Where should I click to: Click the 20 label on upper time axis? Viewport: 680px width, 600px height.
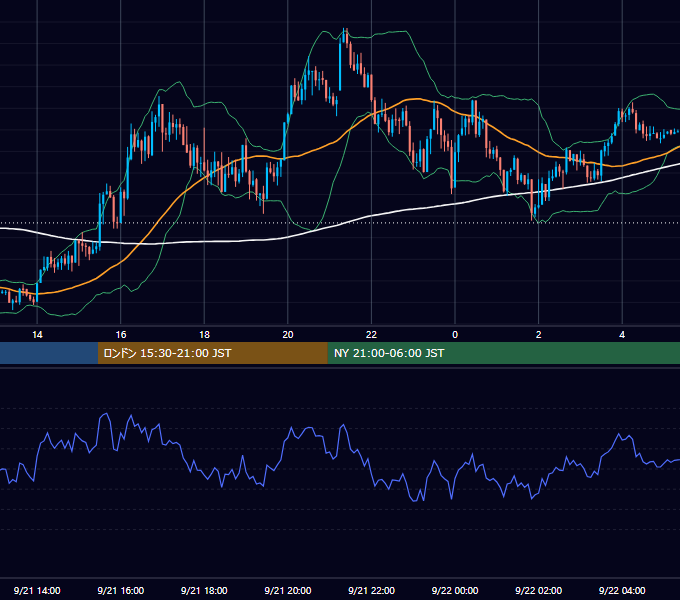[x=288, y=335]
